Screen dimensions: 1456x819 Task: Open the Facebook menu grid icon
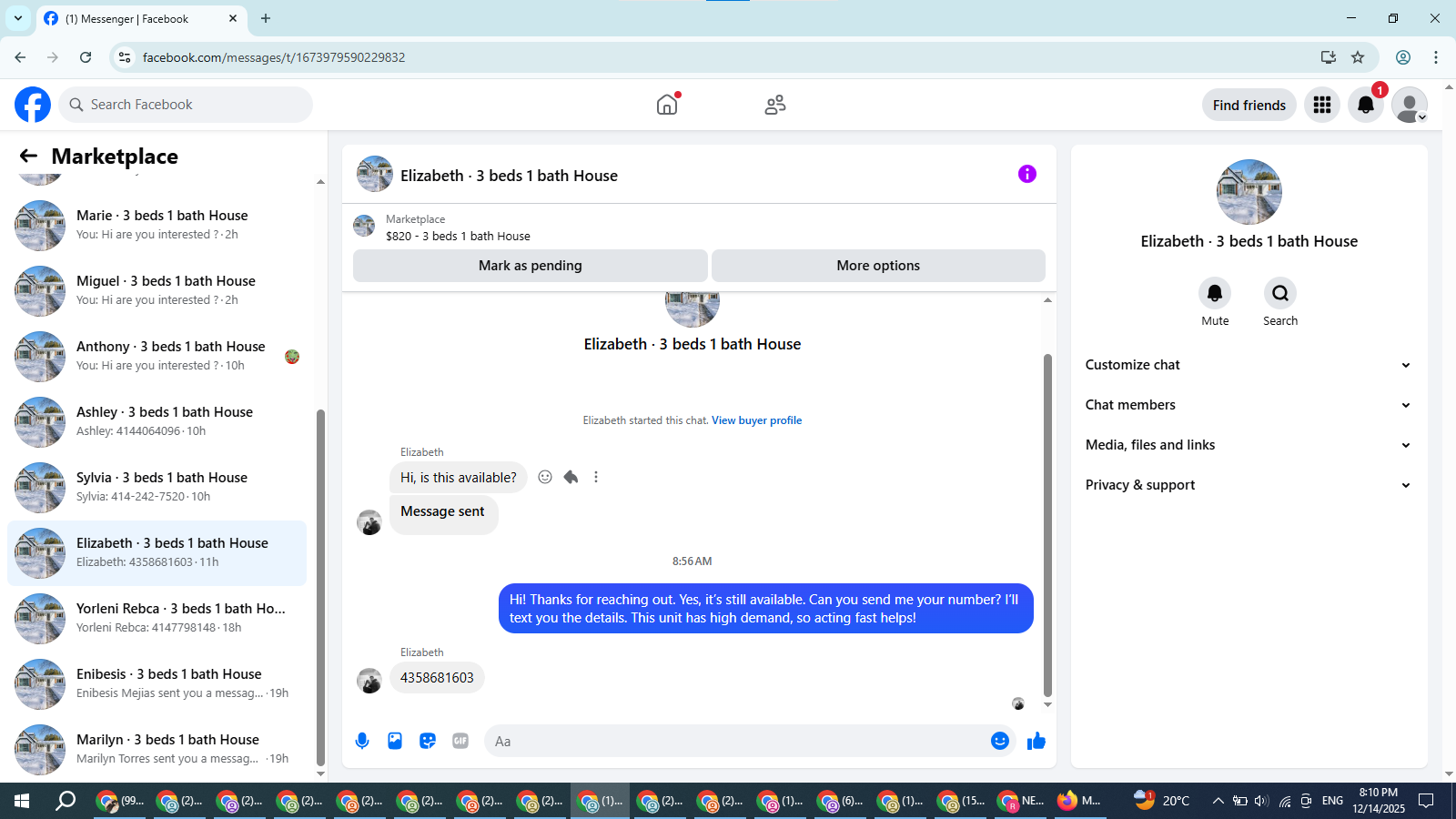tap(1322, 105)
